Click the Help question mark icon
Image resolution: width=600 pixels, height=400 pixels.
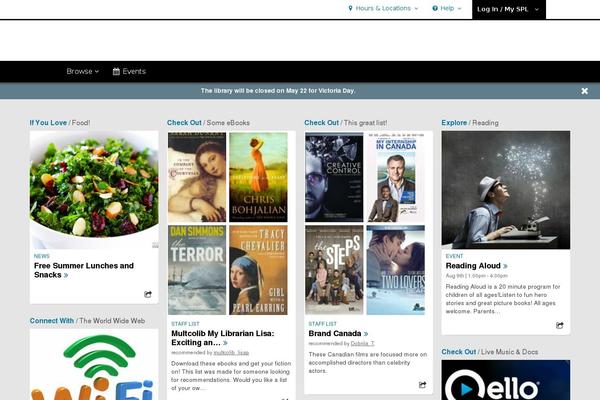click(x=435, y=8)
